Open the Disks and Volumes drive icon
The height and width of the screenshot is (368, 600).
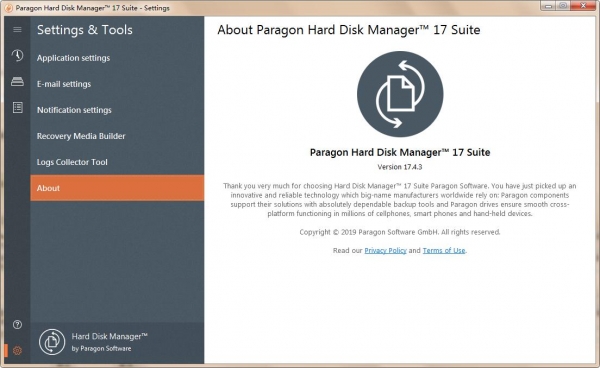click(x=17, y=81)
